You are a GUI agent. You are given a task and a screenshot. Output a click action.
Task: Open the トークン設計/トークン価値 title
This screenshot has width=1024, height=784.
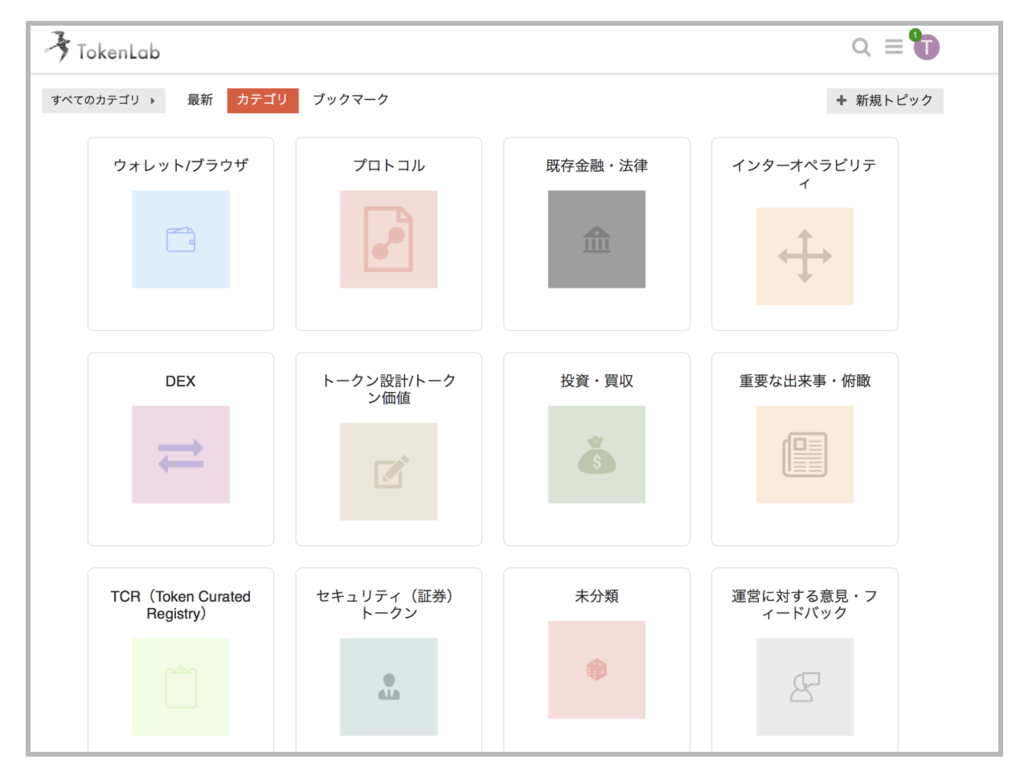(389, 389)
